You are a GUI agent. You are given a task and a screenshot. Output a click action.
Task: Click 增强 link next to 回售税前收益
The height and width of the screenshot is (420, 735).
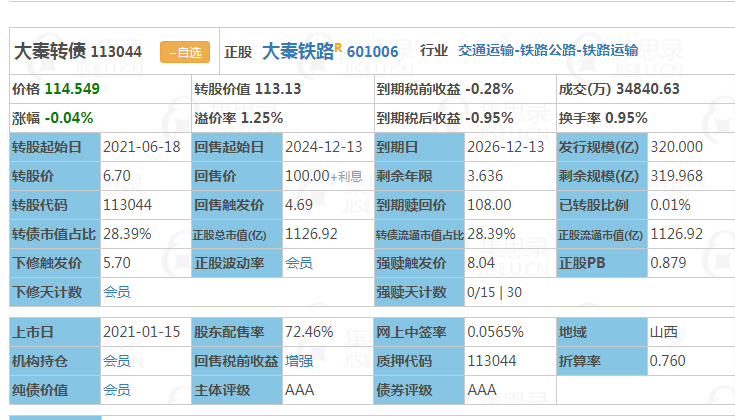(299, 361)
